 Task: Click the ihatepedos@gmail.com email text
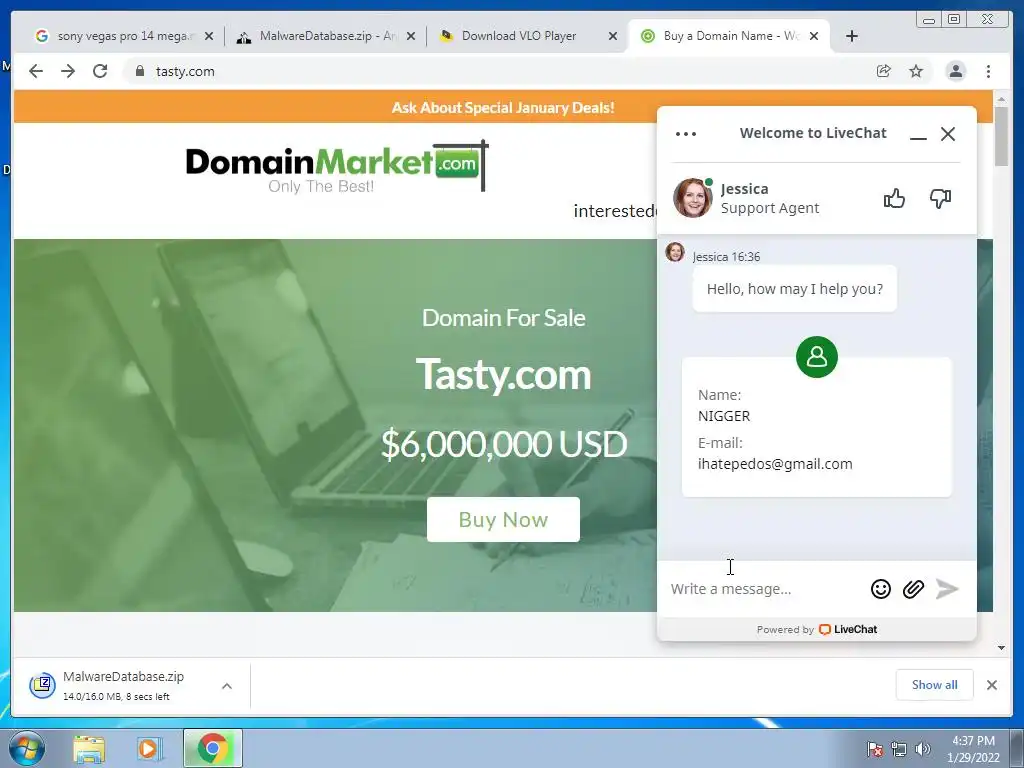coord(775,464)
